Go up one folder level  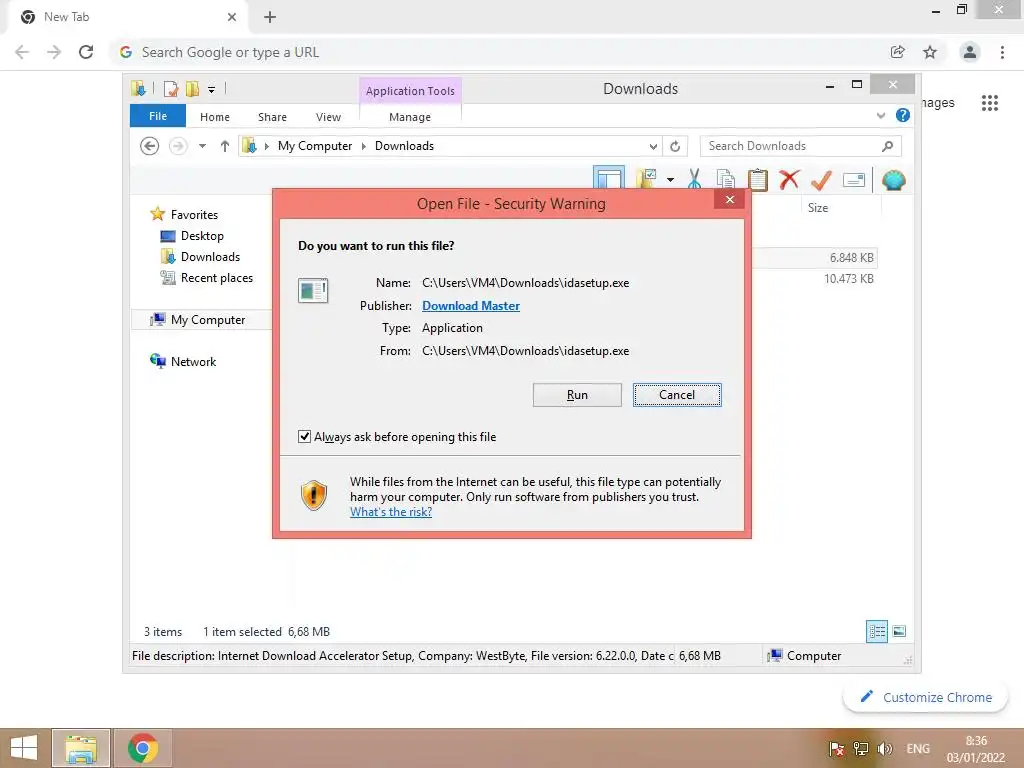(225, 146)
